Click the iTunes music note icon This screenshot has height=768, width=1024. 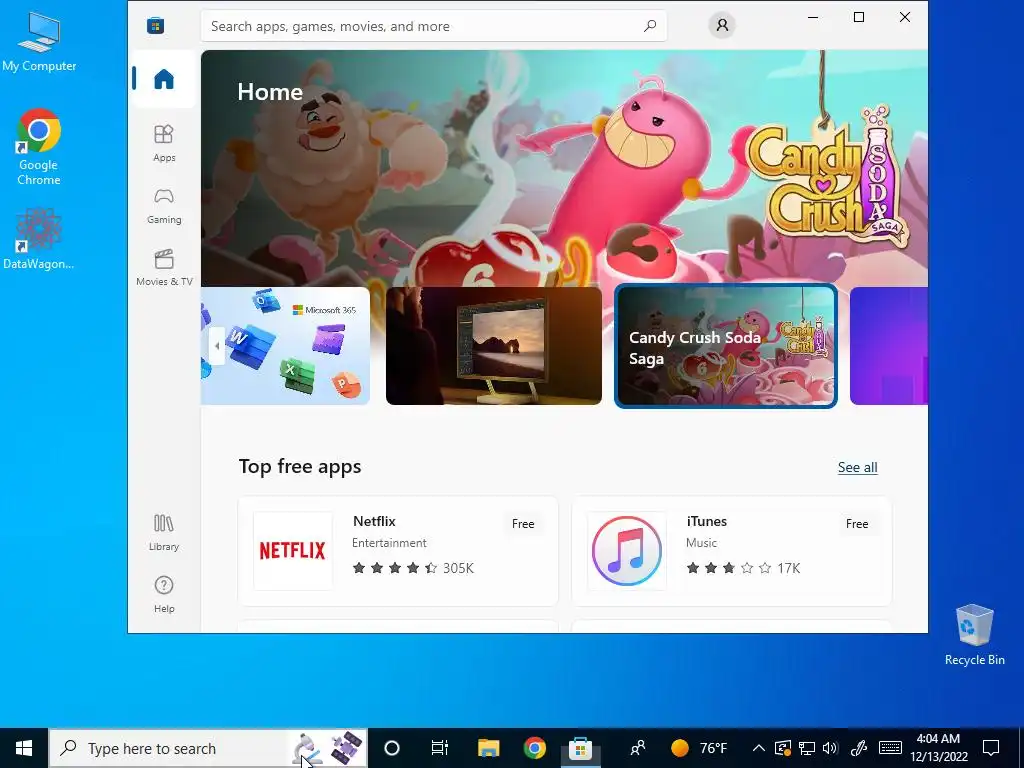click(x=627, y=551)
